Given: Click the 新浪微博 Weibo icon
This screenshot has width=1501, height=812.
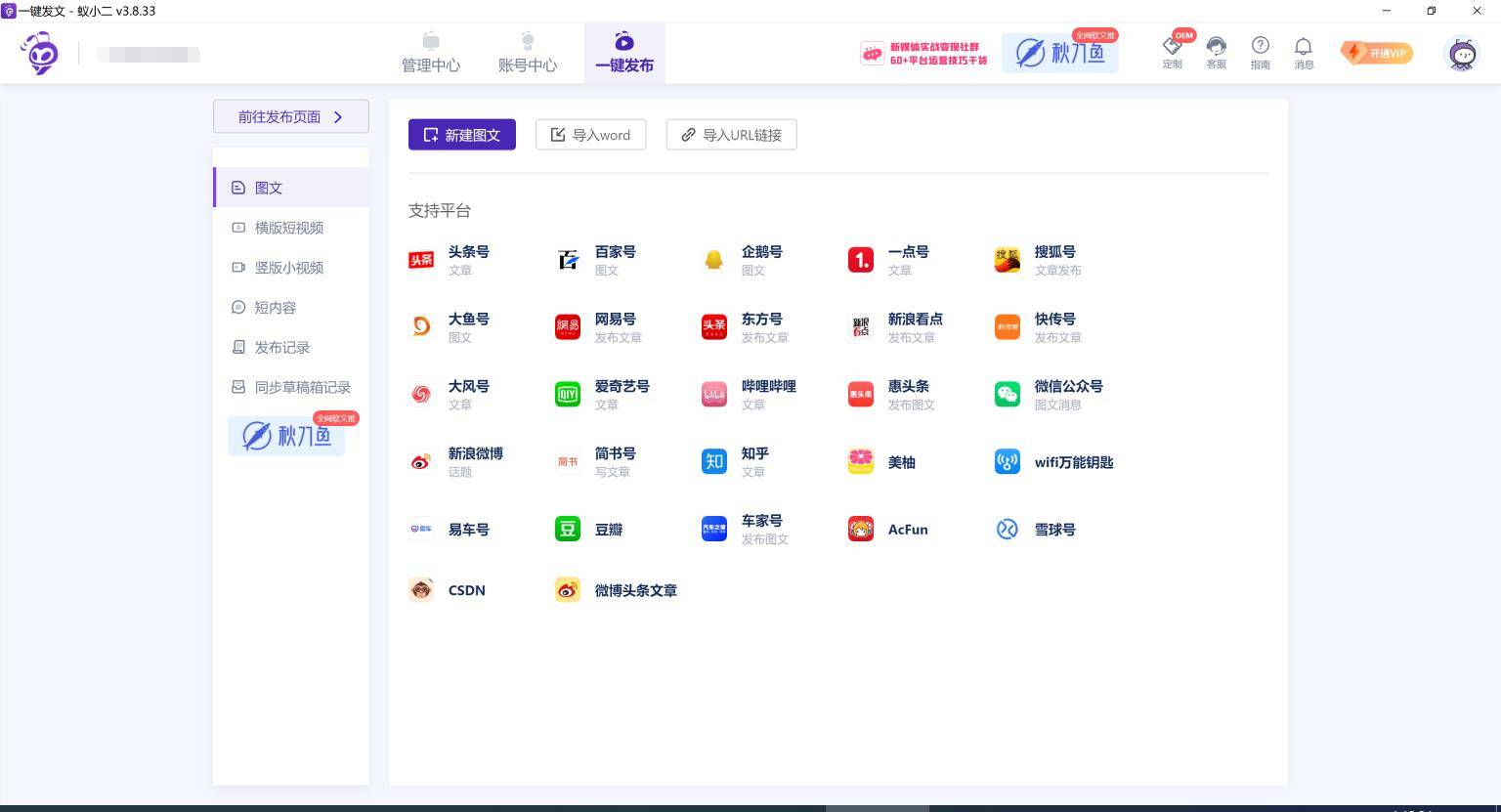Looking at the screenshot, I should (421, 462).
